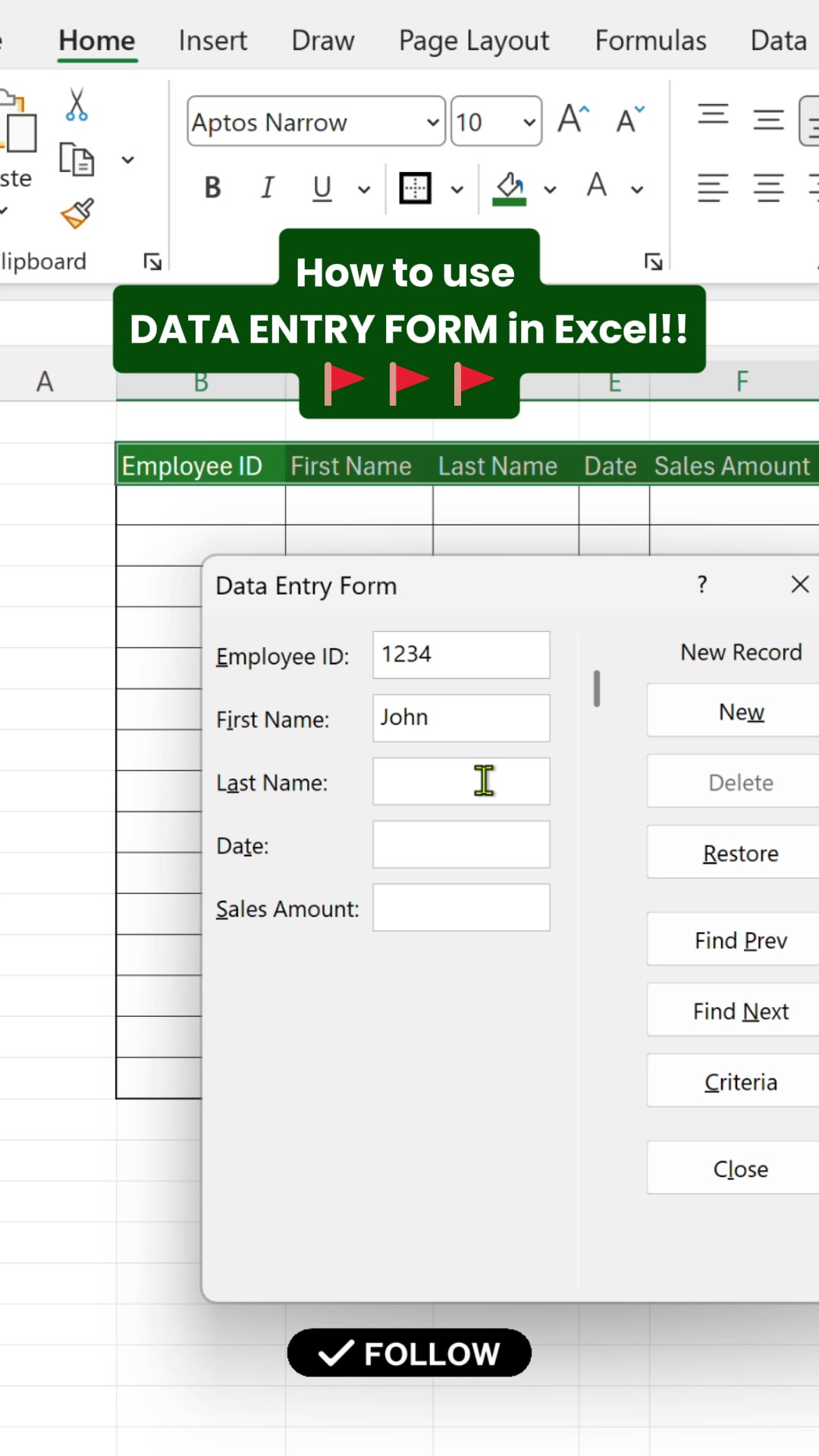Select the Last Name header cell
819x1456 pixels.
[x=506, y=465]
